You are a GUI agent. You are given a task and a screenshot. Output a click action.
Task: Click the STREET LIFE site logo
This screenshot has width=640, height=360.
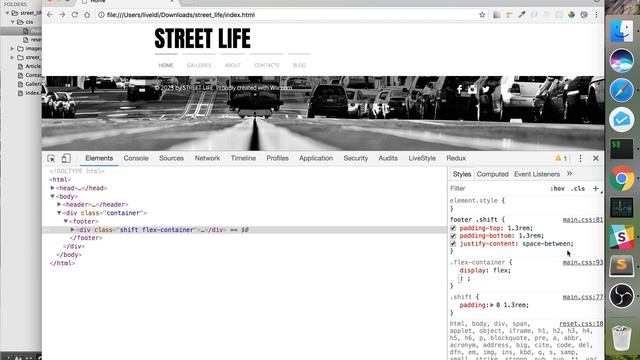tap(202, 39)
